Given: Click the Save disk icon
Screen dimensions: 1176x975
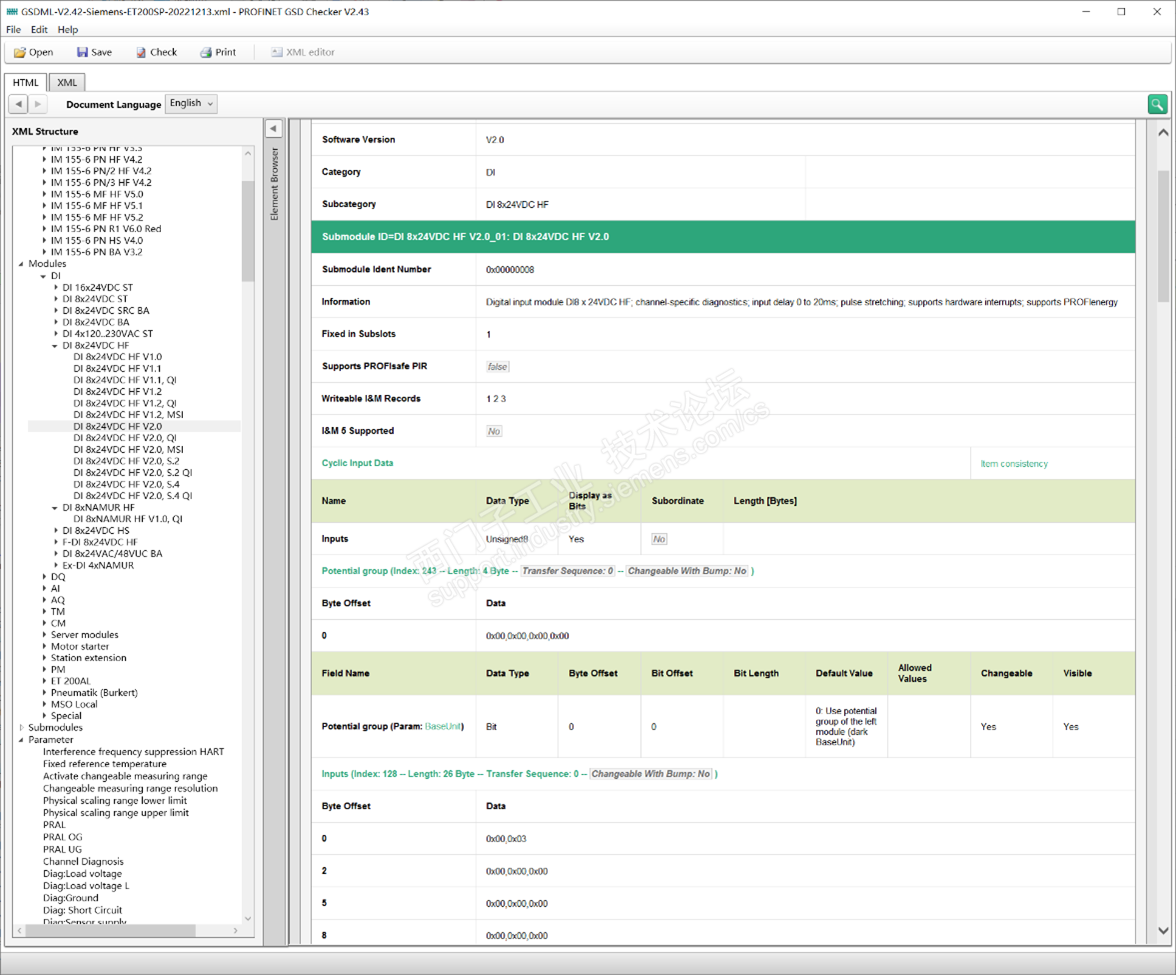Looking at the screenshot, I should coord(82,52).
